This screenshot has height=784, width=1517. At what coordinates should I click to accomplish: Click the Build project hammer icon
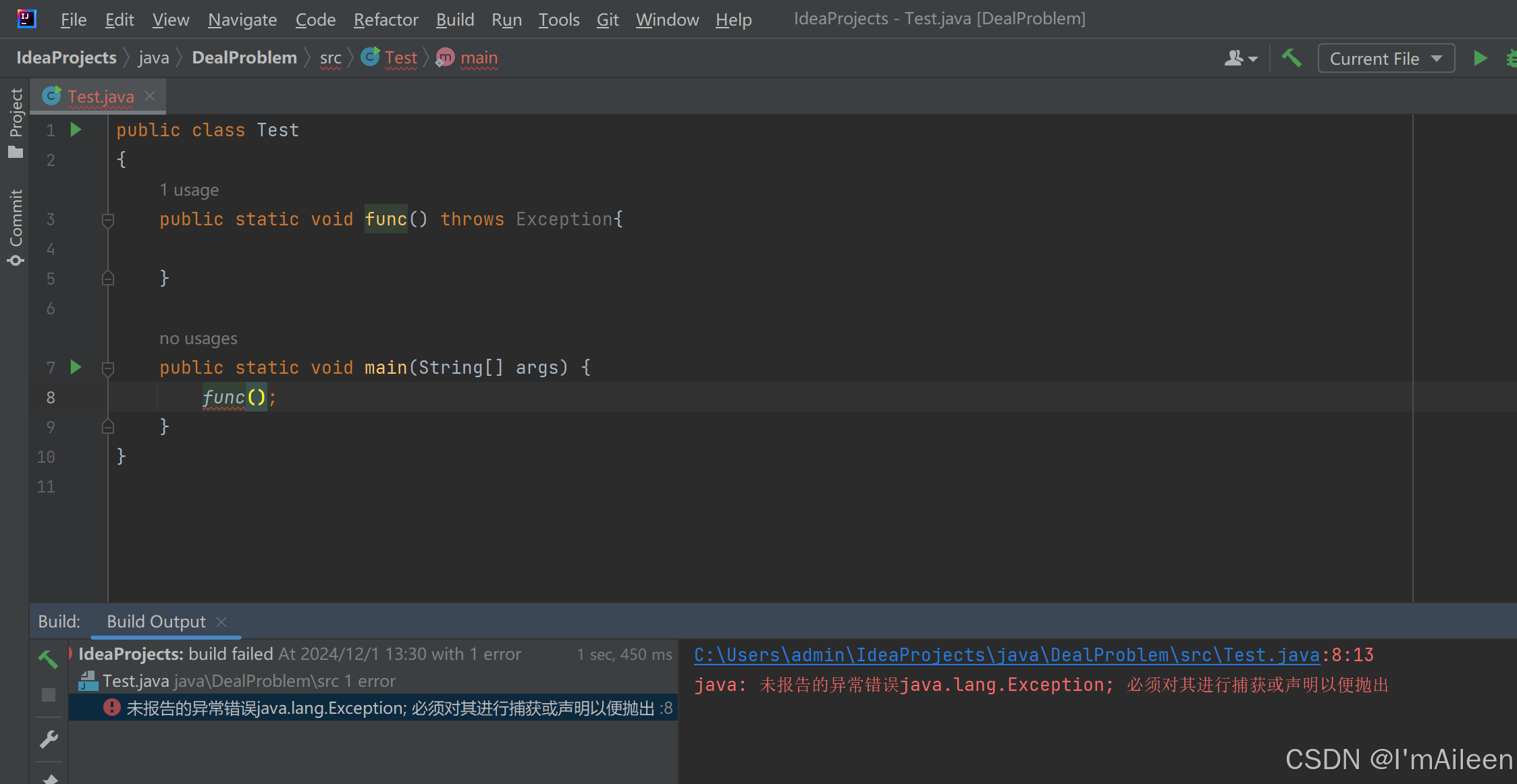click(x=1292, y=59)
